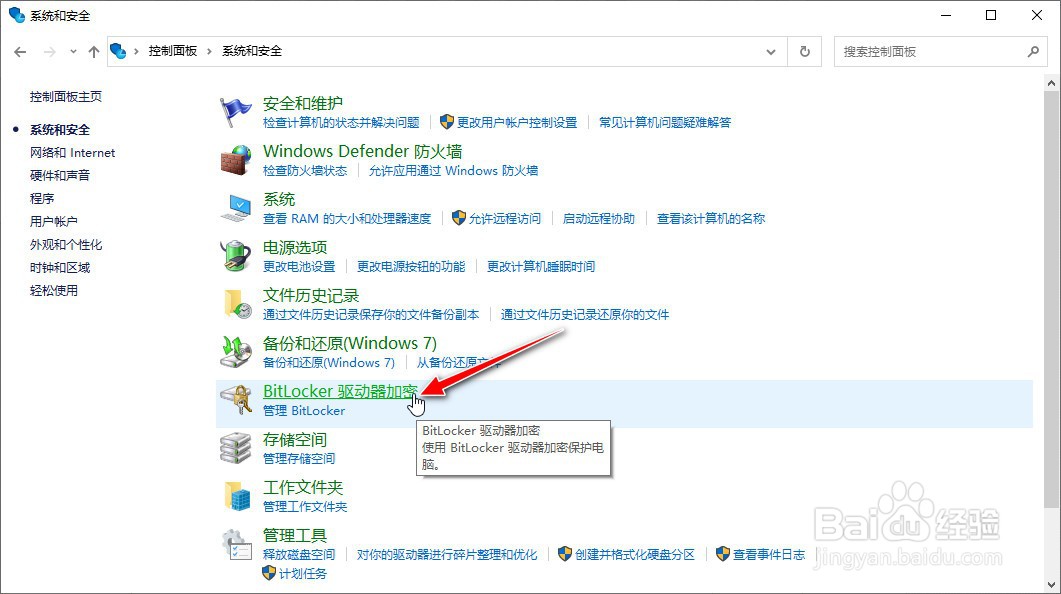This screenshot has width=1061, height=594.
Task: Click the scrollbar up arrow
Action: pos(1051,83)
